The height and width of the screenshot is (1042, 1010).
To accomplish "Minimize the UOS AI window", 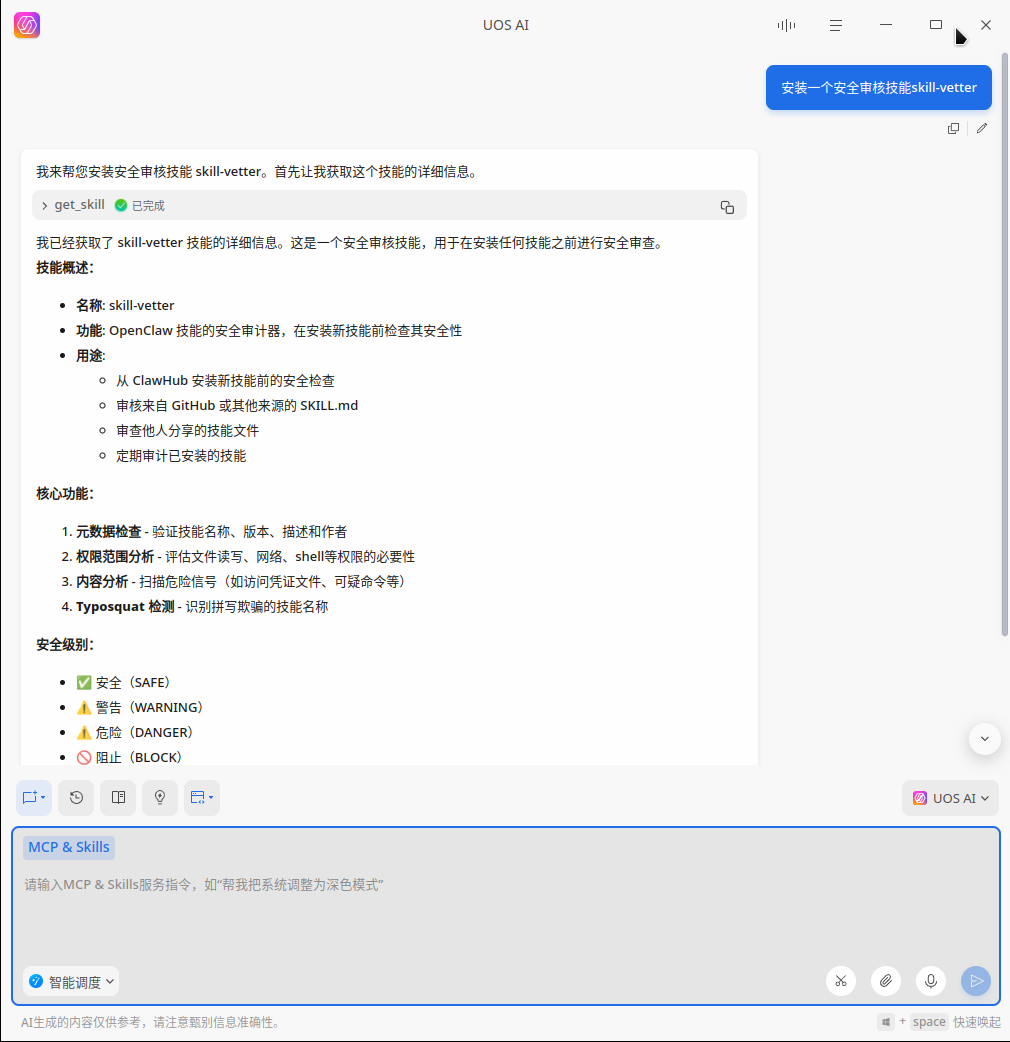I will tap(886, 25).
